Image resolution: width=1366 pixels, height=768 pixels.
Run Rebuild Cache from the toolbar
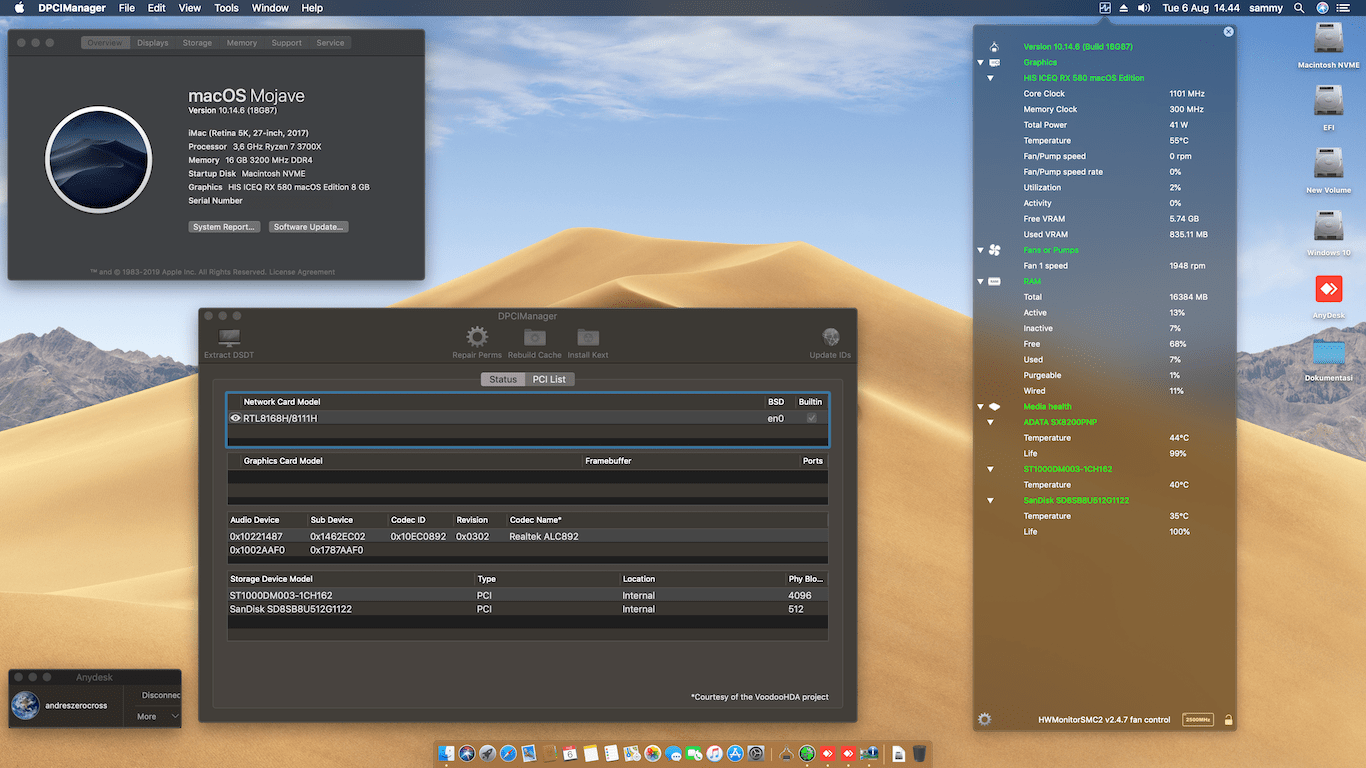[534, 338]
